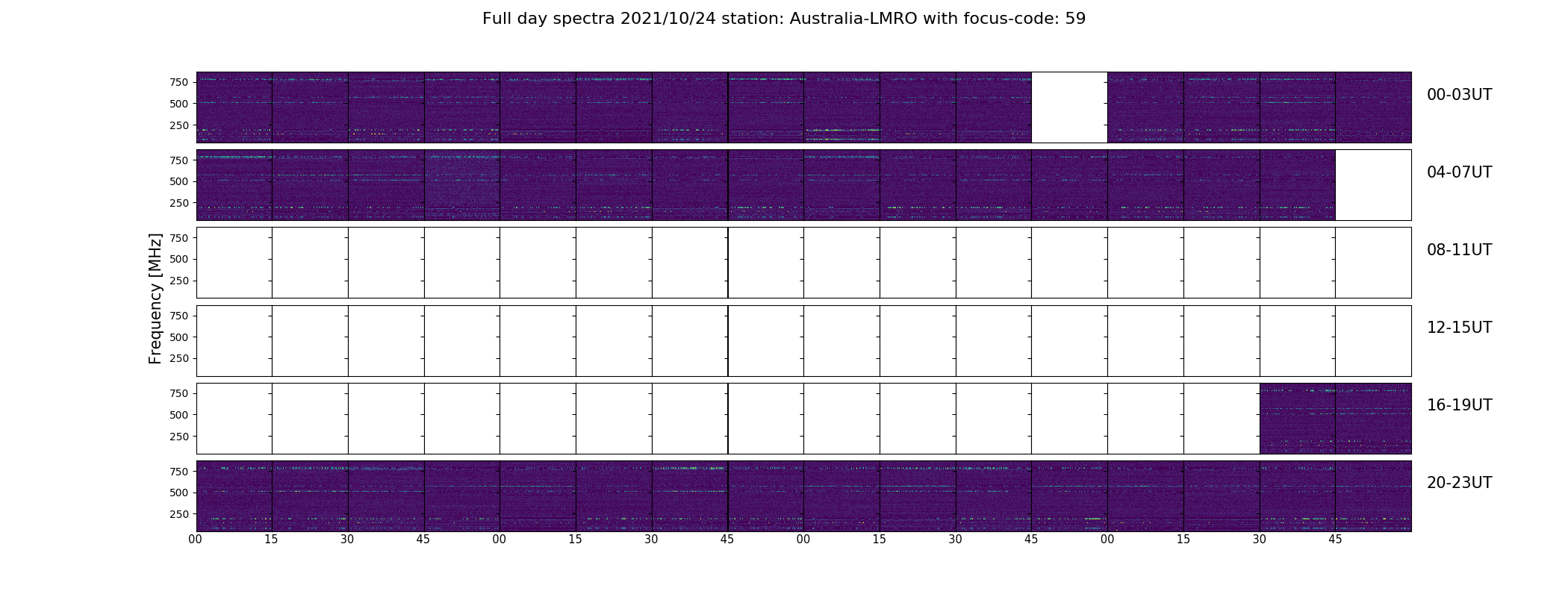Viewport: 1568px width, 597px height.
Task: Click the 250 tick label in the 04-07UT row
Action: coord(178,203)
